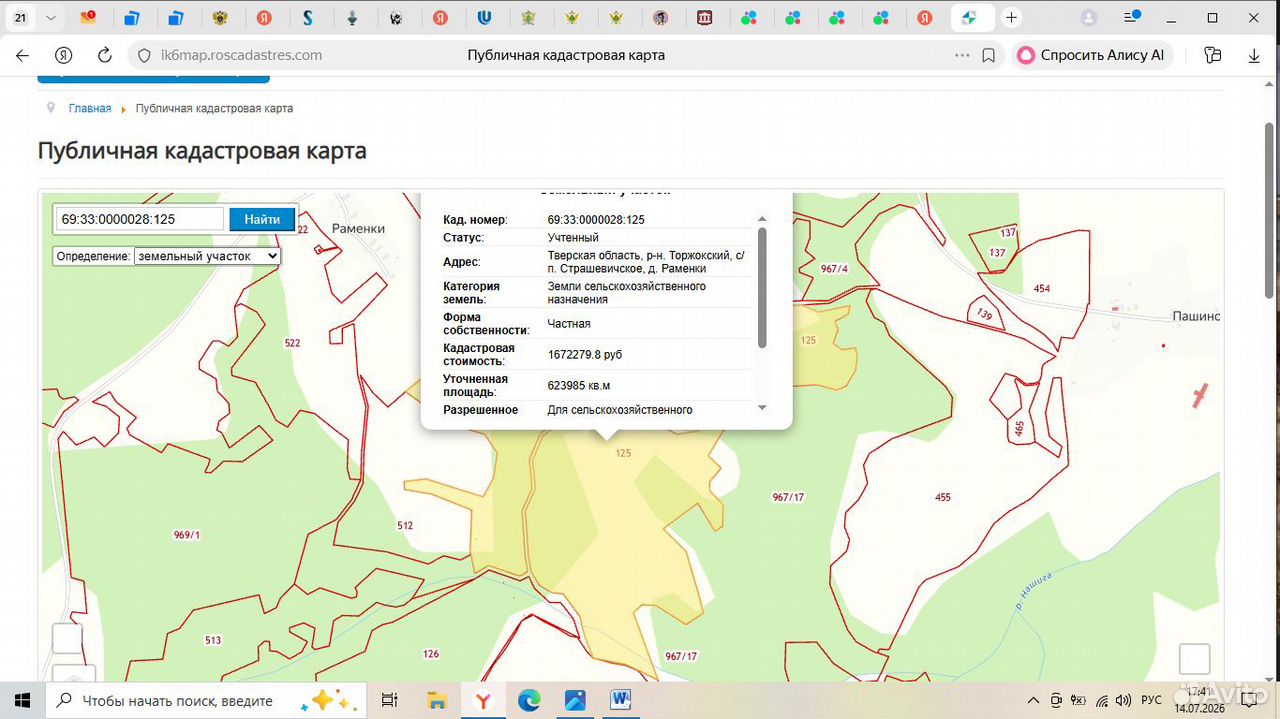1280x719 pixels.
Task: Click the popup scrollbar down arrow
Action: (x=762, y=407)
